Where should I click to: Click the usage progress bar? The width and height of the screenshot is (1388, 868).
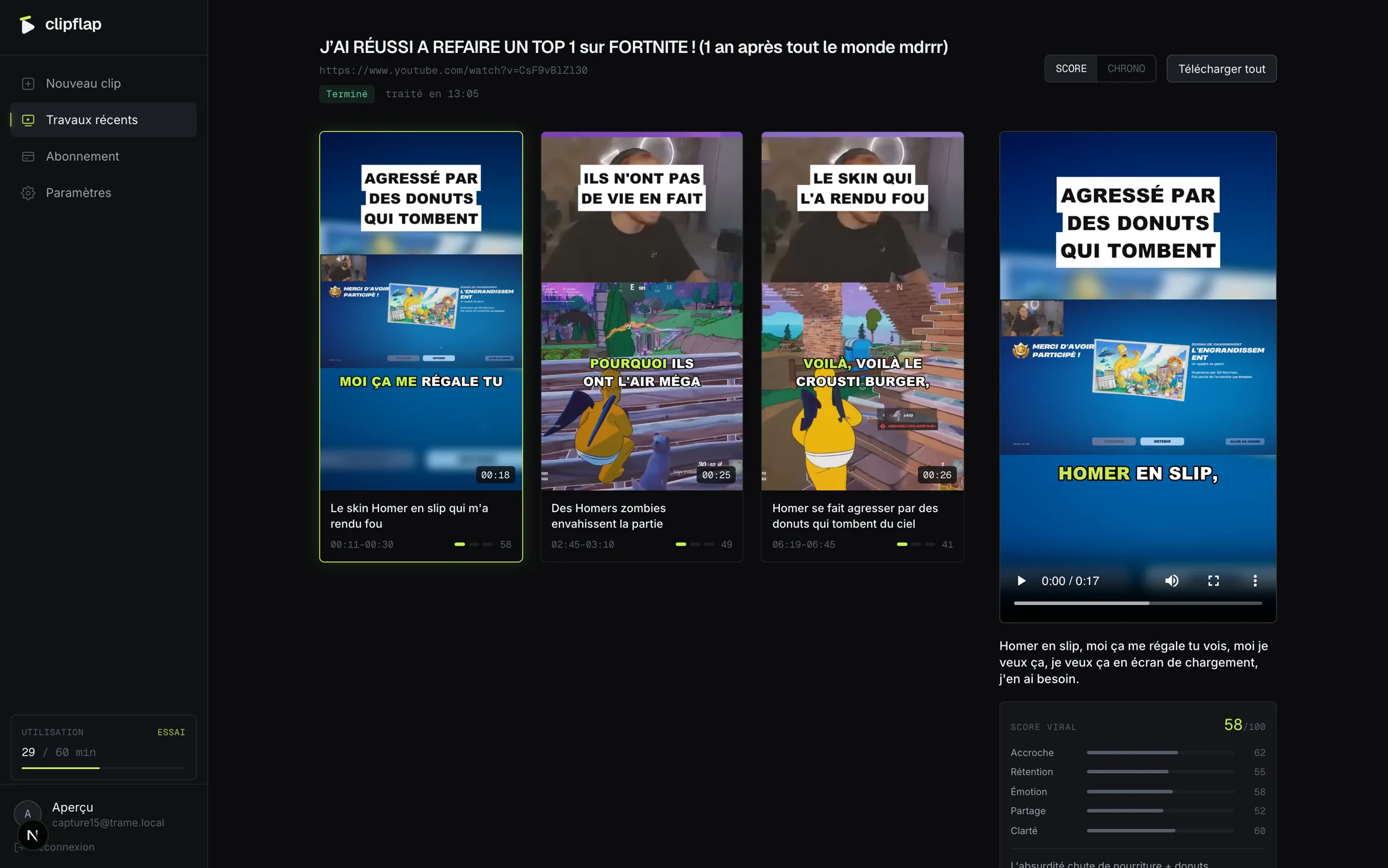coord(103,768)
